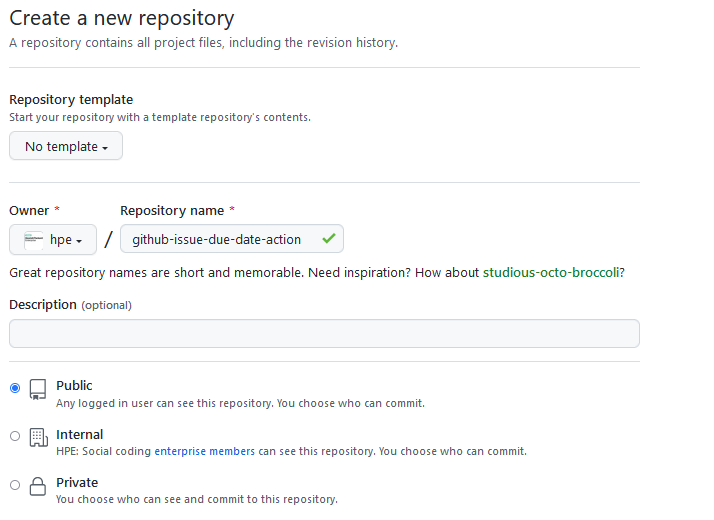The height and width of the screenshot is (520, 714).
Task: Click the hpe owner avatar icon
Action: point(34,240)
